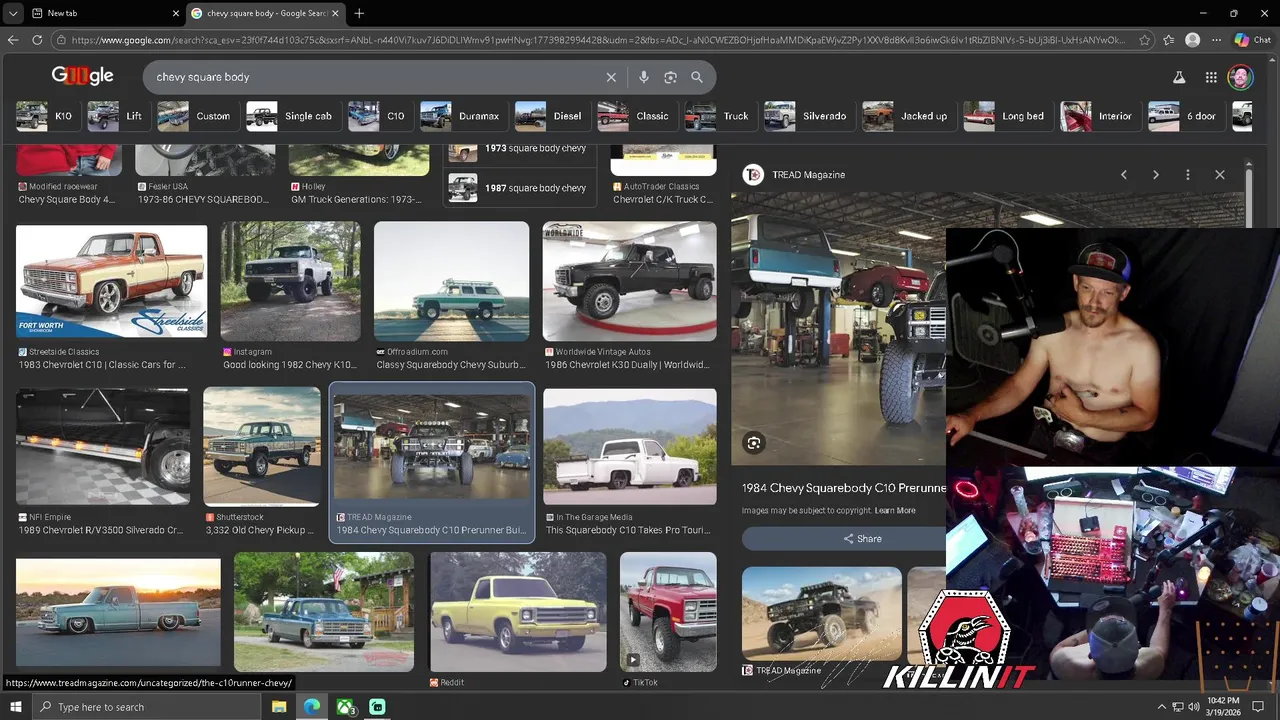
Task: Switch to the New tab tab
Action: (x=105, y=13)
